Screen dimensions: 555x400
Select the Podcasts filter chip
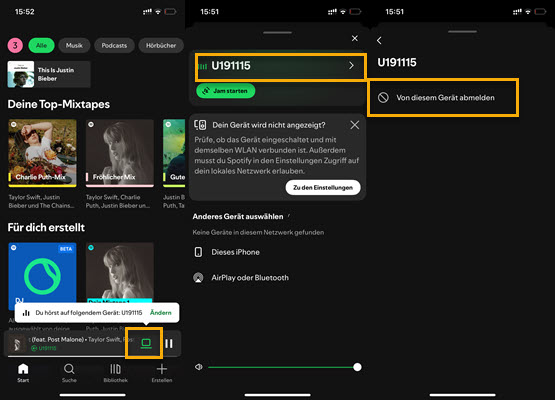click(x=114, y=45)
